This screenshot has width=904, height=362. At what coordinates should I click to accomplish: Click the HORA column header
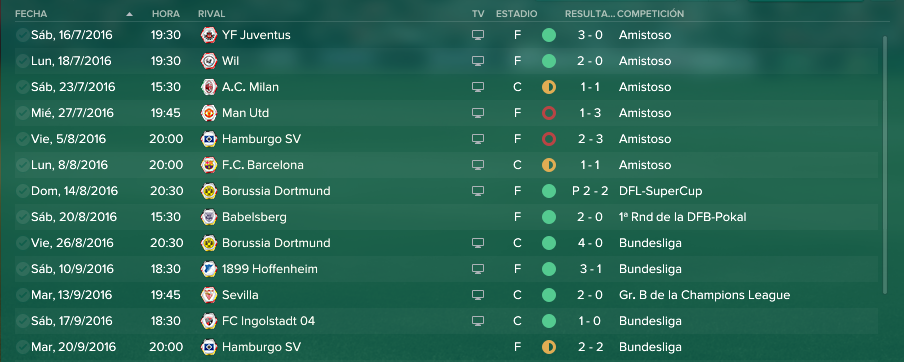(165, 14)
